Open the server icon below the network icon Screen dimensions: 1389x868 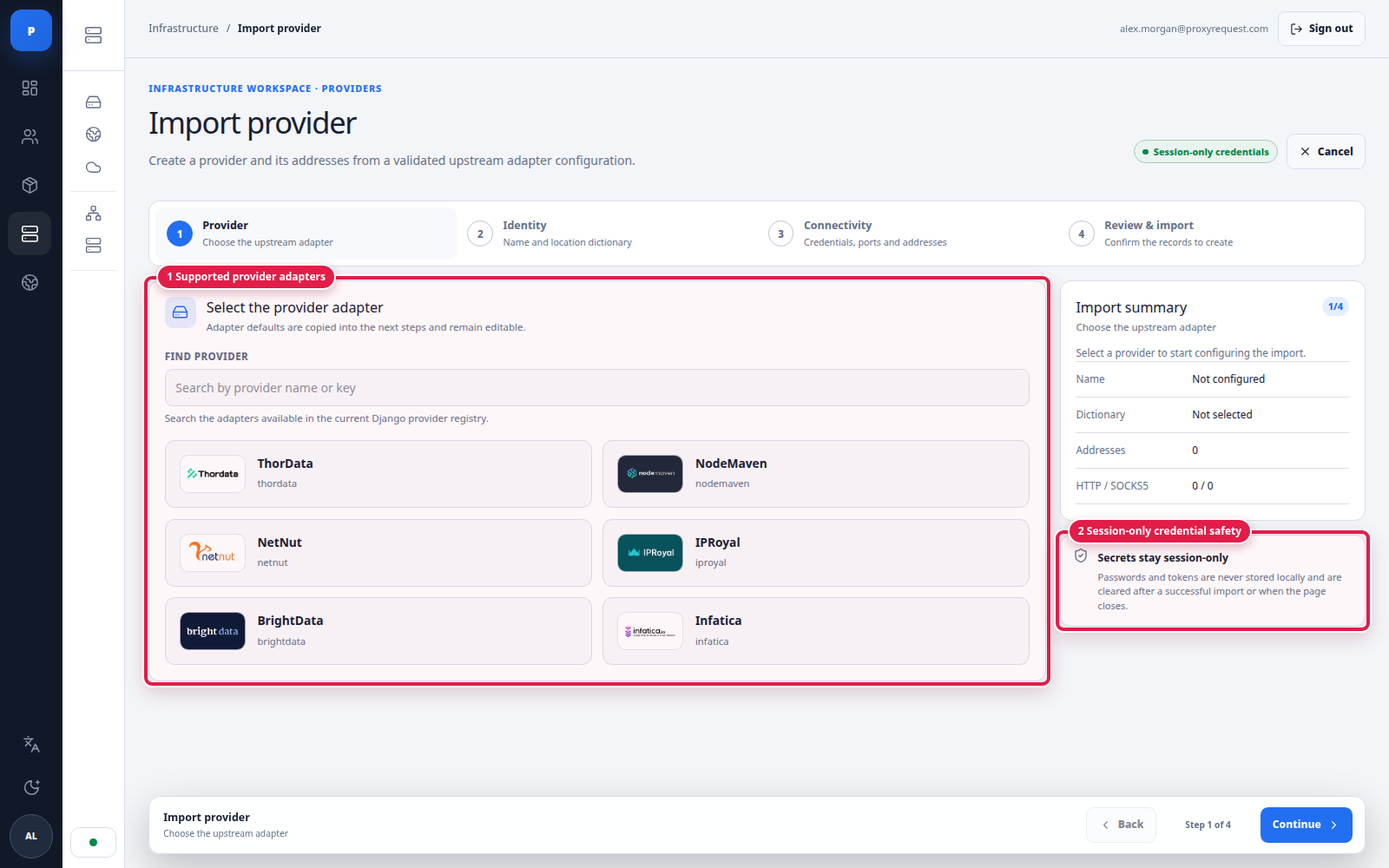click(94, 246)
